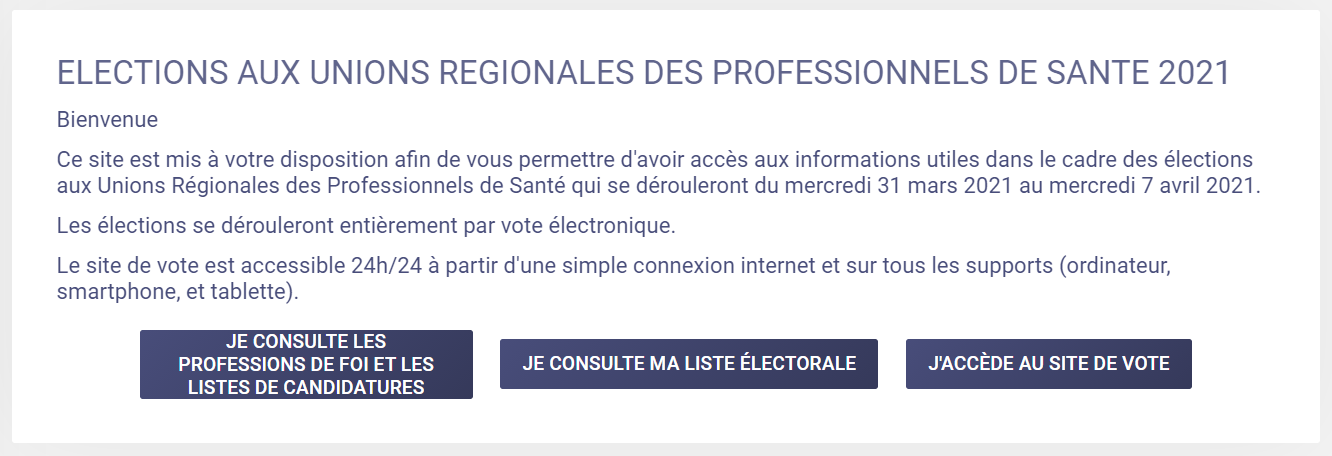The image size is (1332, 456).
Task: Click the "Bienvenue" welcome text
Action: click(x=107, y=120)
